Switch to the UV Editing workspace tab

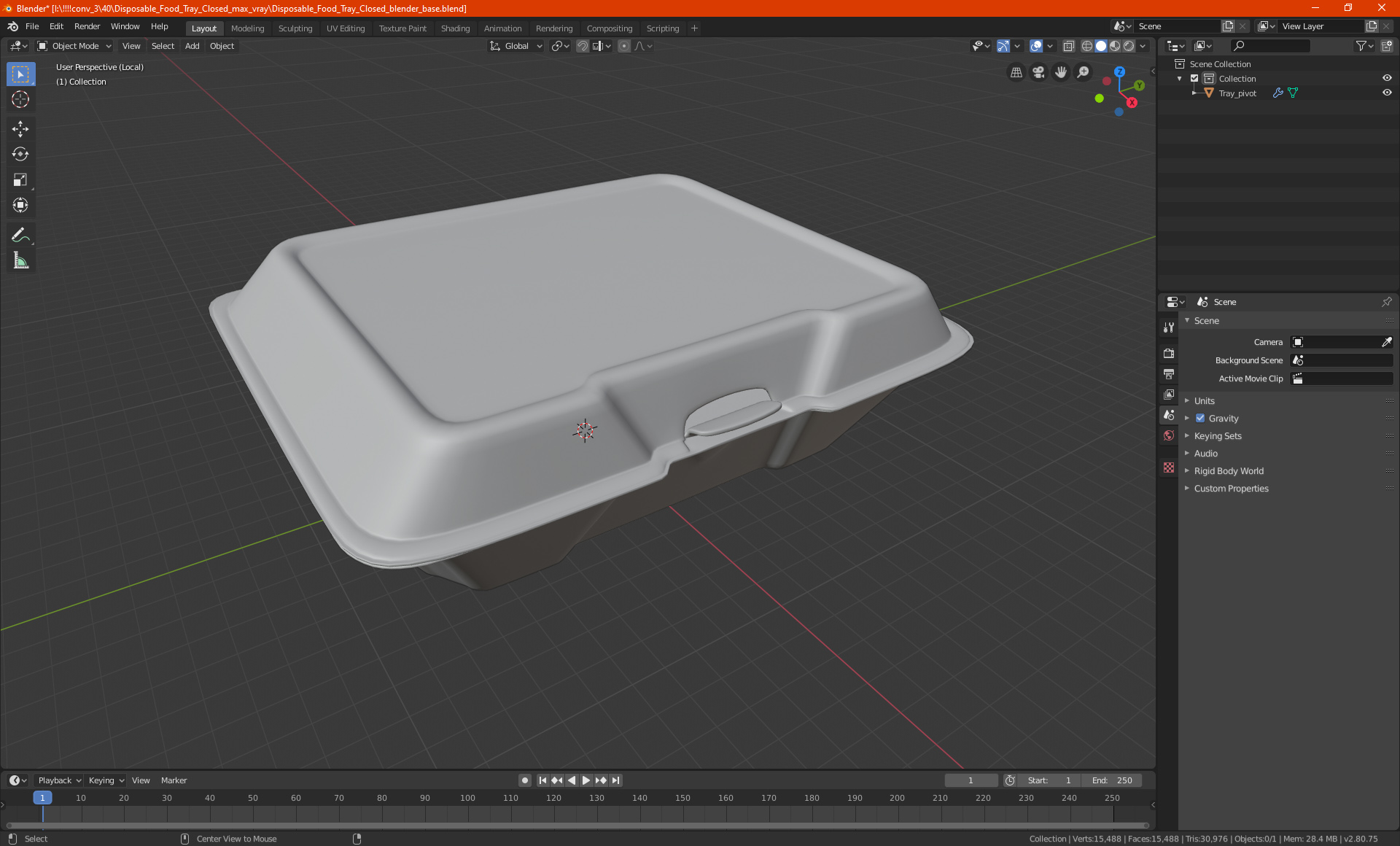(346, 28)
